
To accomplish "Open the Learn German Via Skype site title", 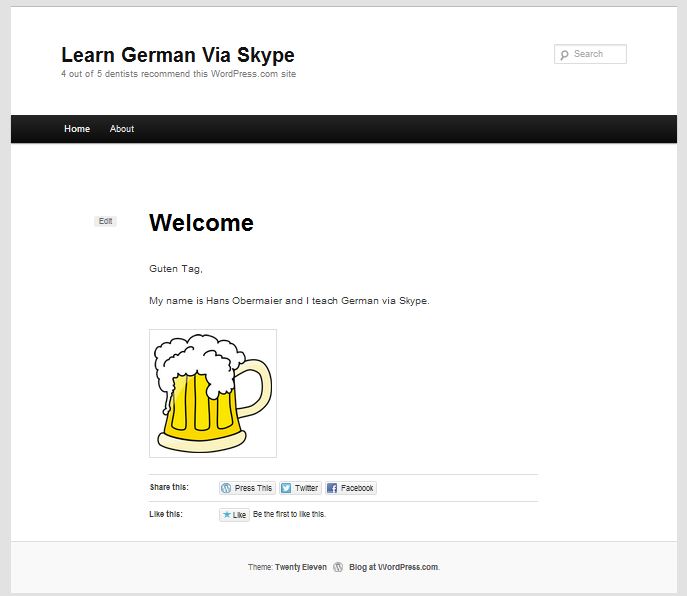I will (x=178, y=55).
